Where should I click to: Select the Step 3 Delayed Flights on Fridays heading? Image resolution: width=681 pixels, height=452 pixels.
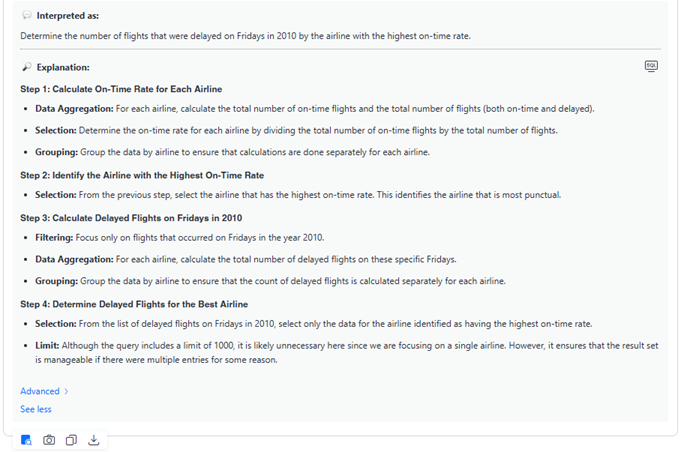[132, 218]
